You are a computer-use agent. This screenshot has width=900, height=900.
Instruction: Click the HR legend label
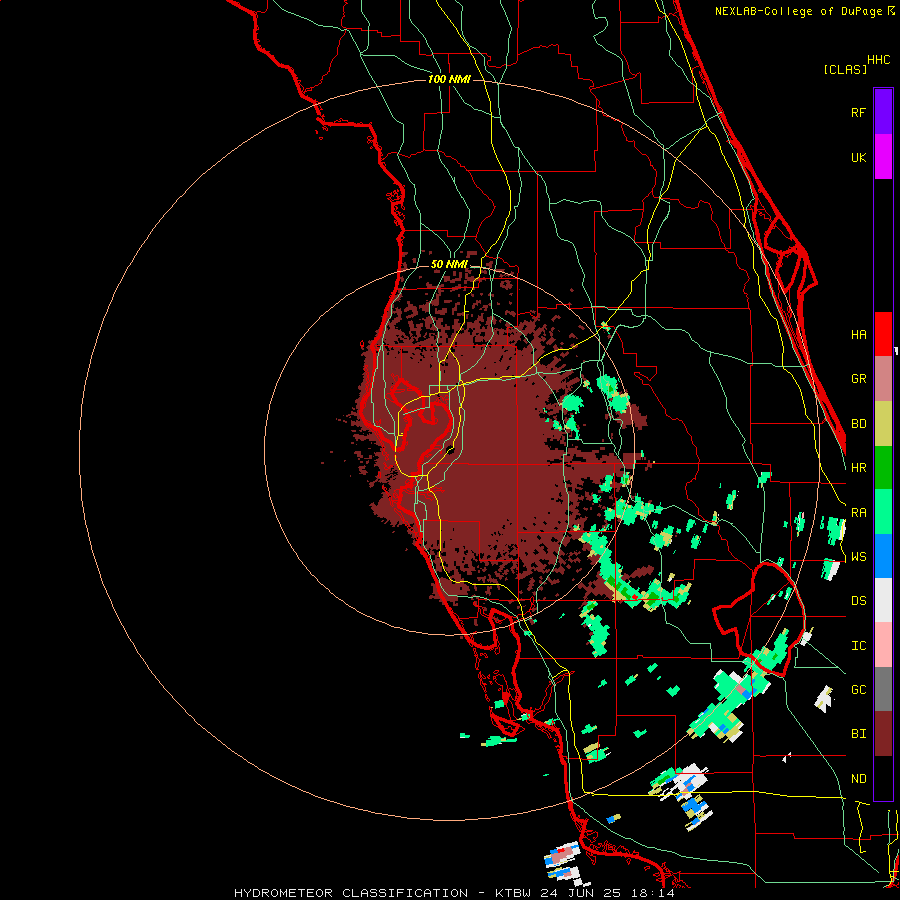coord(858,468)
